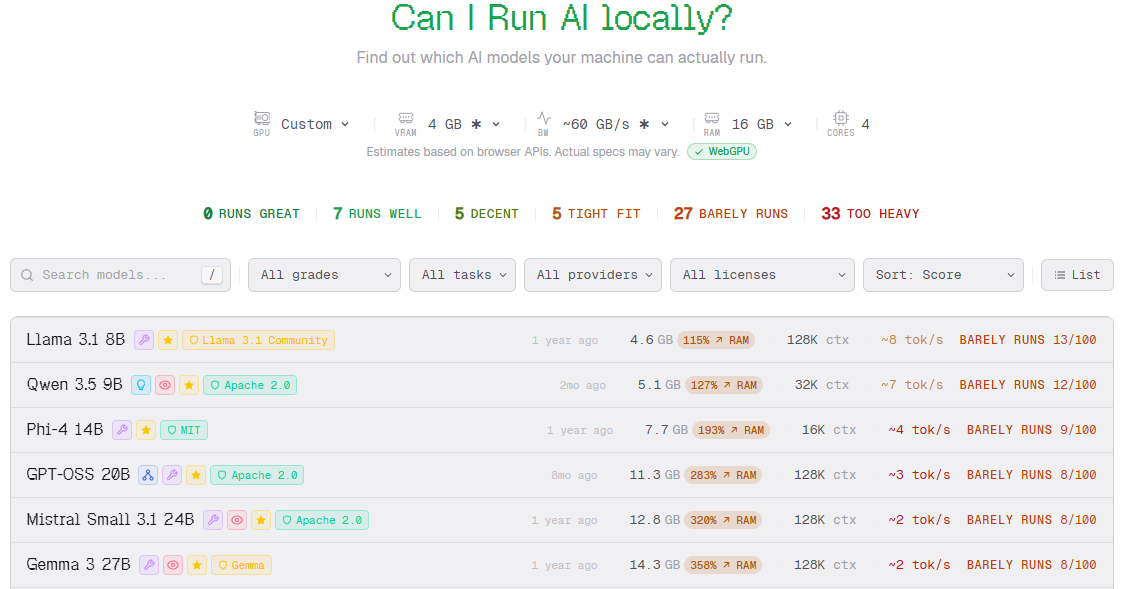Click the vision eye icon on Qwen 3.5 9B

pyautogui.click(x=165, y=385)
